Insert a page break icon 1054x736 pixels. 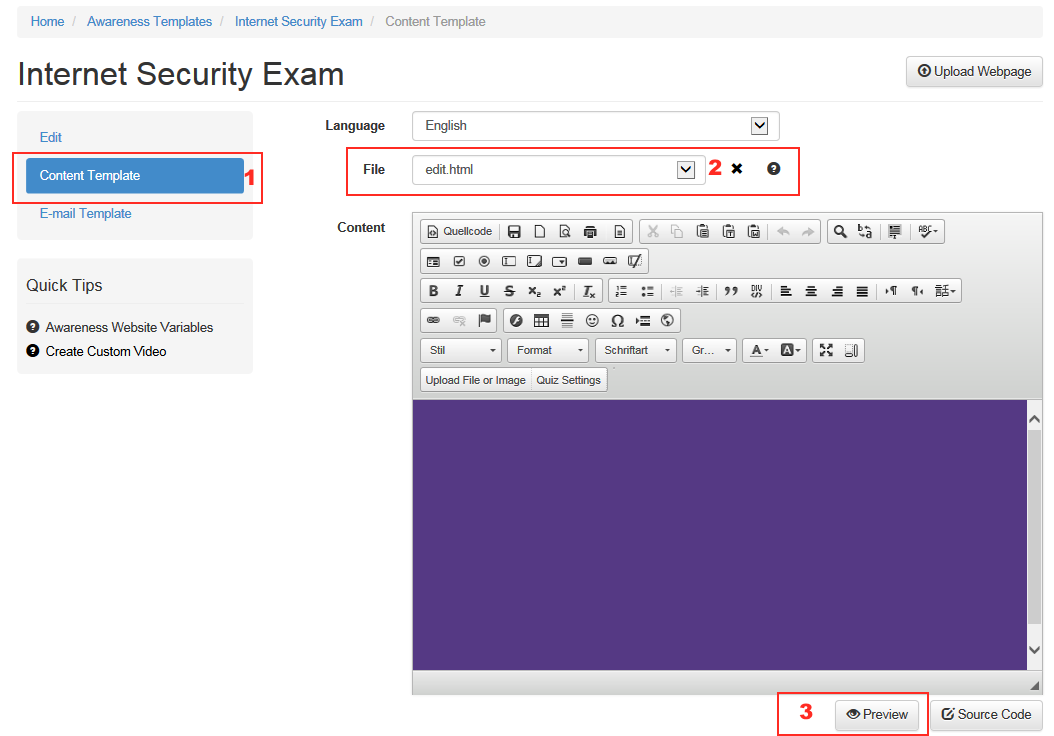[643, 321]
